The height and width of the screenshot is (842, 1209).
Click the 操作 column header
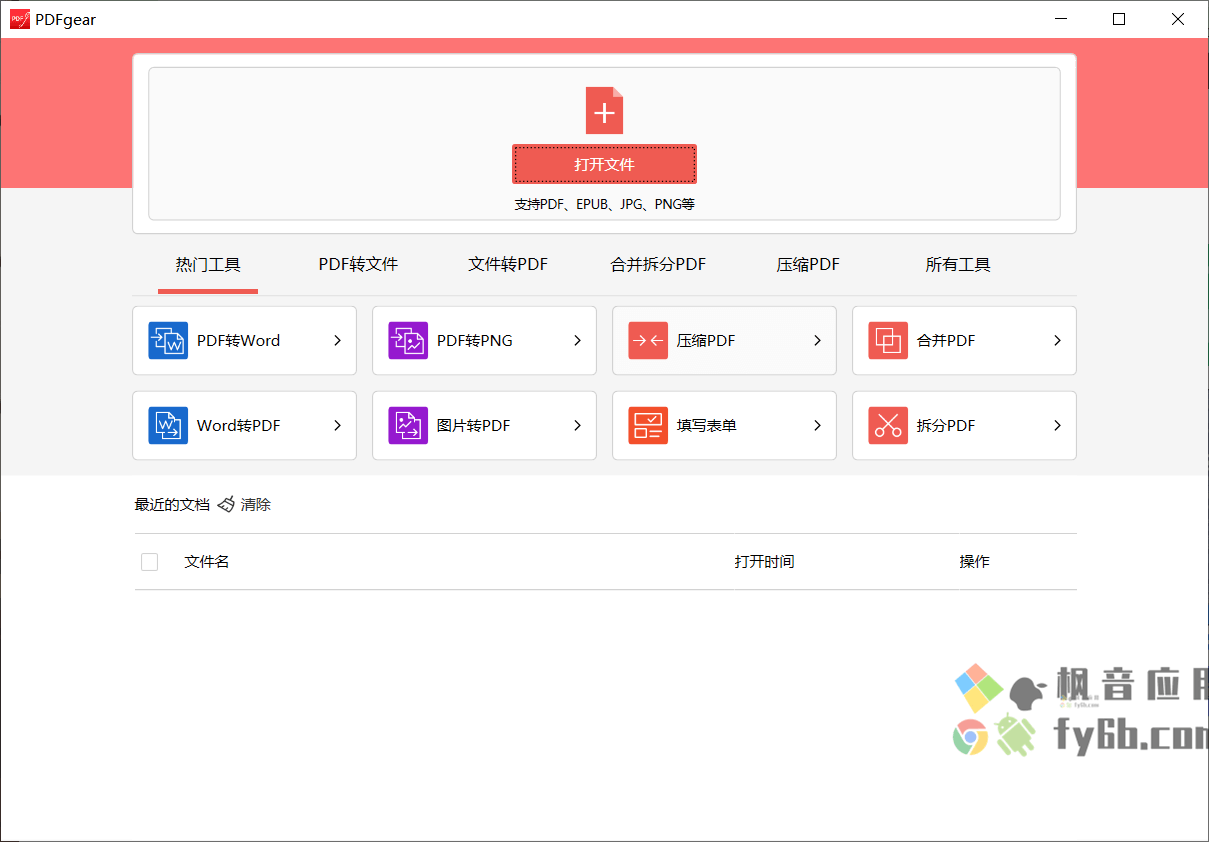tap(974, 562)
